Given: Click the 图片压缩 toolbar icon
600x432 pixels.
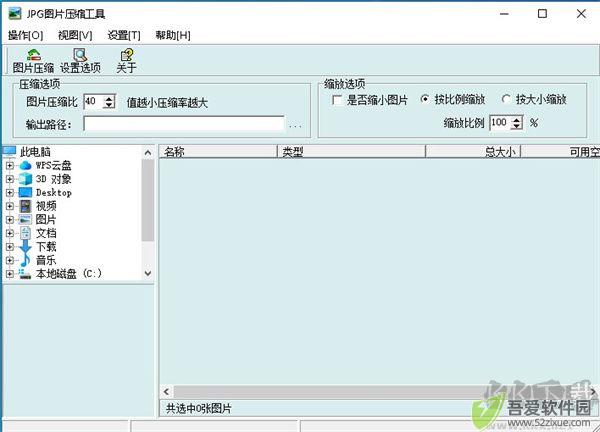Looking at the screenshot, I should pos(34,55).
